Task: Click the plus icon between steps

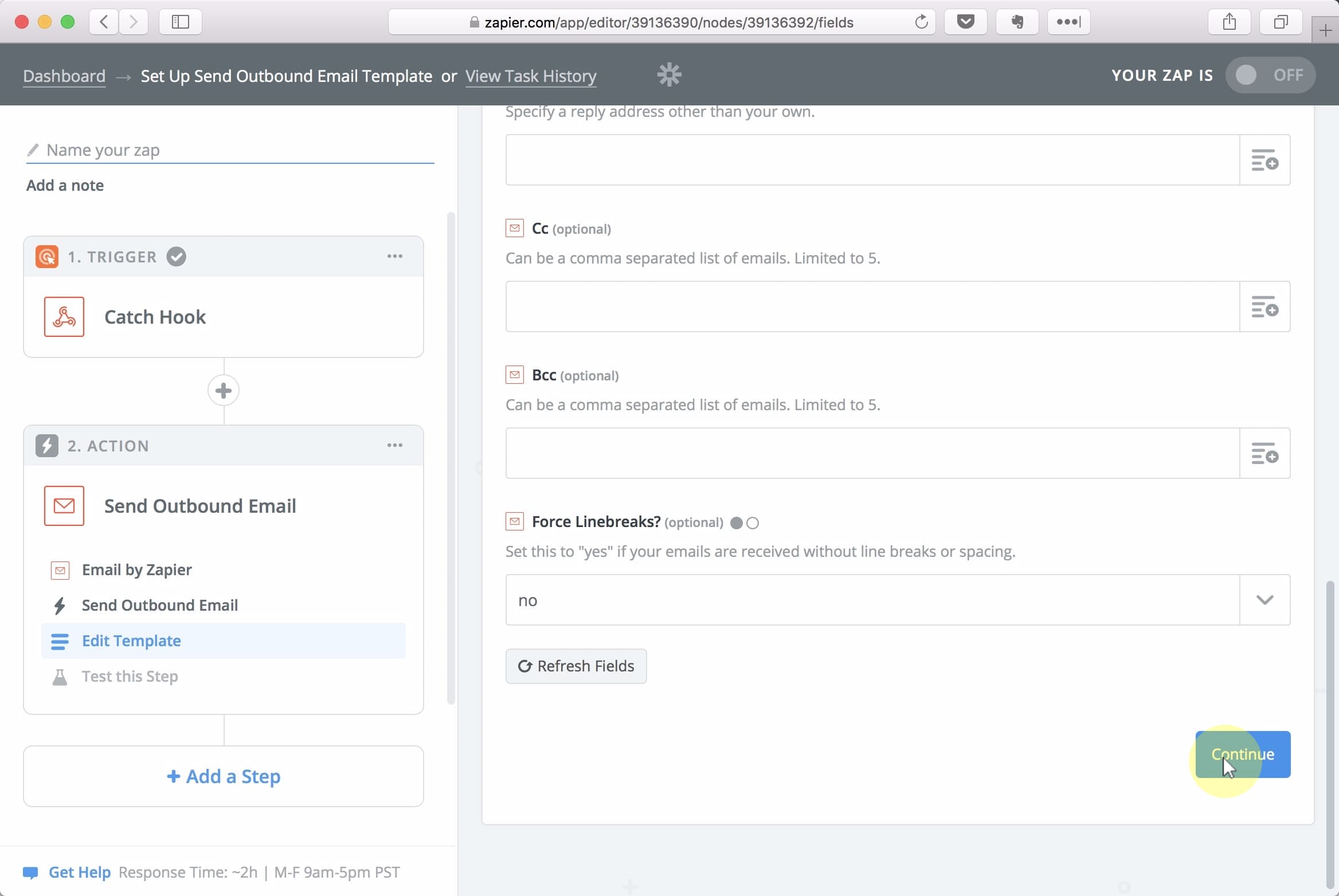Action: (223, 391)
